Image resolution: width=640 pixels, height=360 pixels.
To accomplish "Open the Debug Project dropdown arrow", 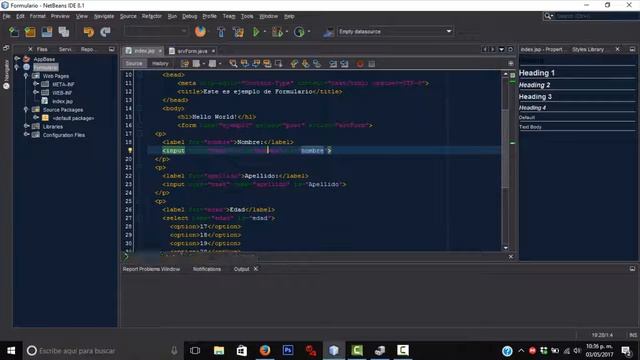I will click(287, 31).
